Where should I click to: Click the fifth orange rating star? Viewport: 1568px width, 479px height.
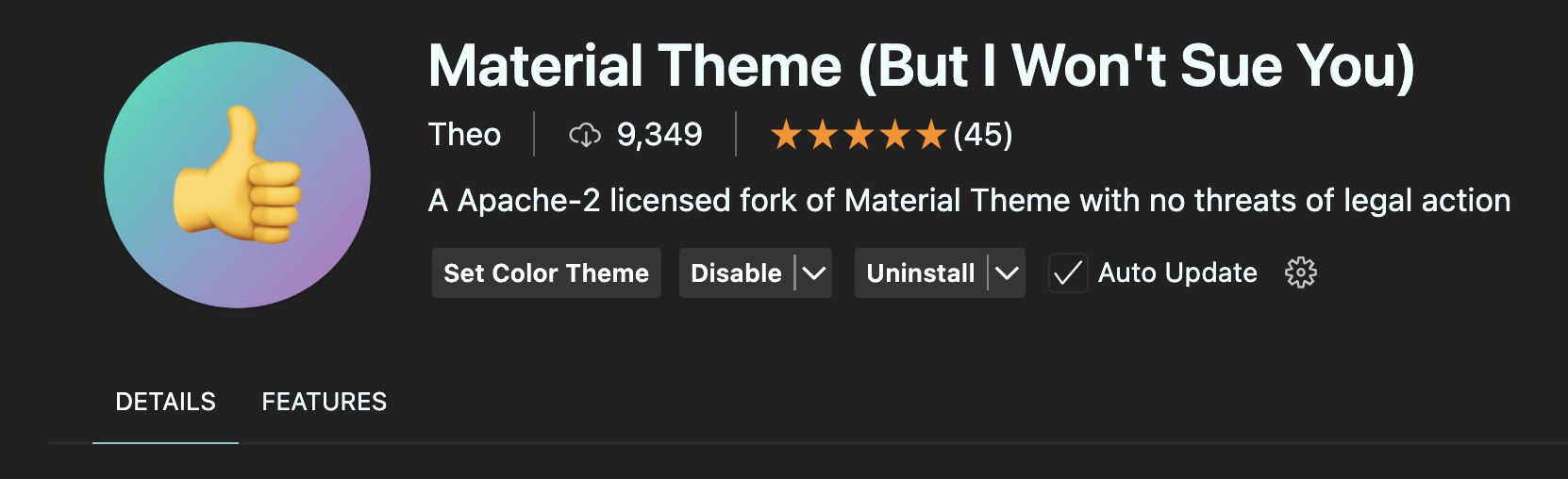pos(930,135)
